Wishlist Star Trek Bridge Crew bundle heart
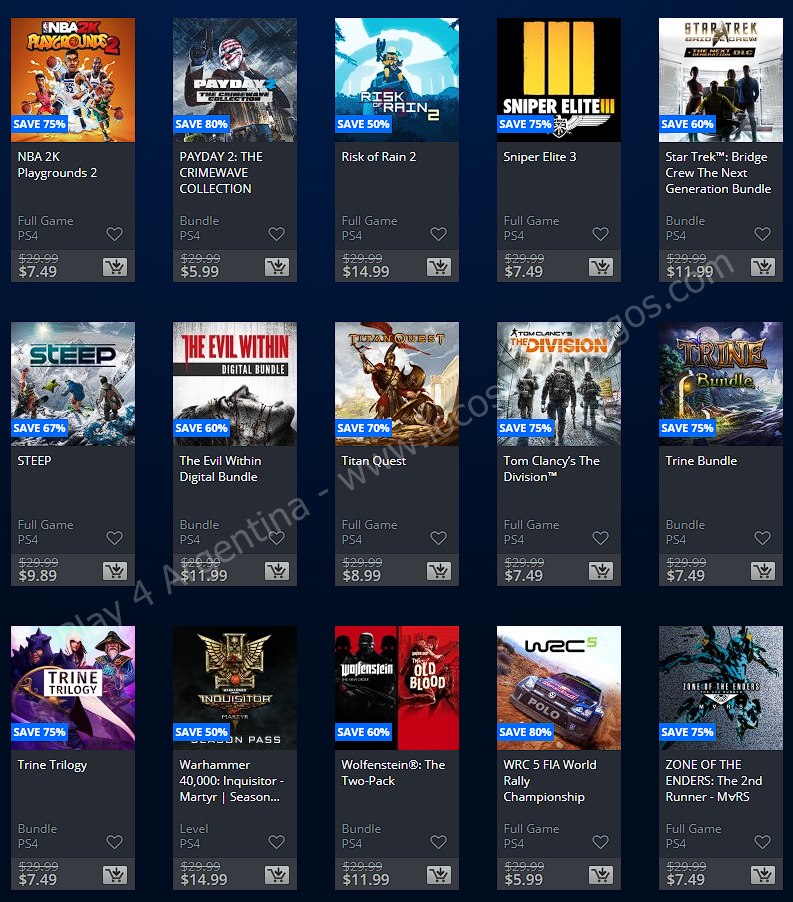793x902 pixels. tap(762, 234)
